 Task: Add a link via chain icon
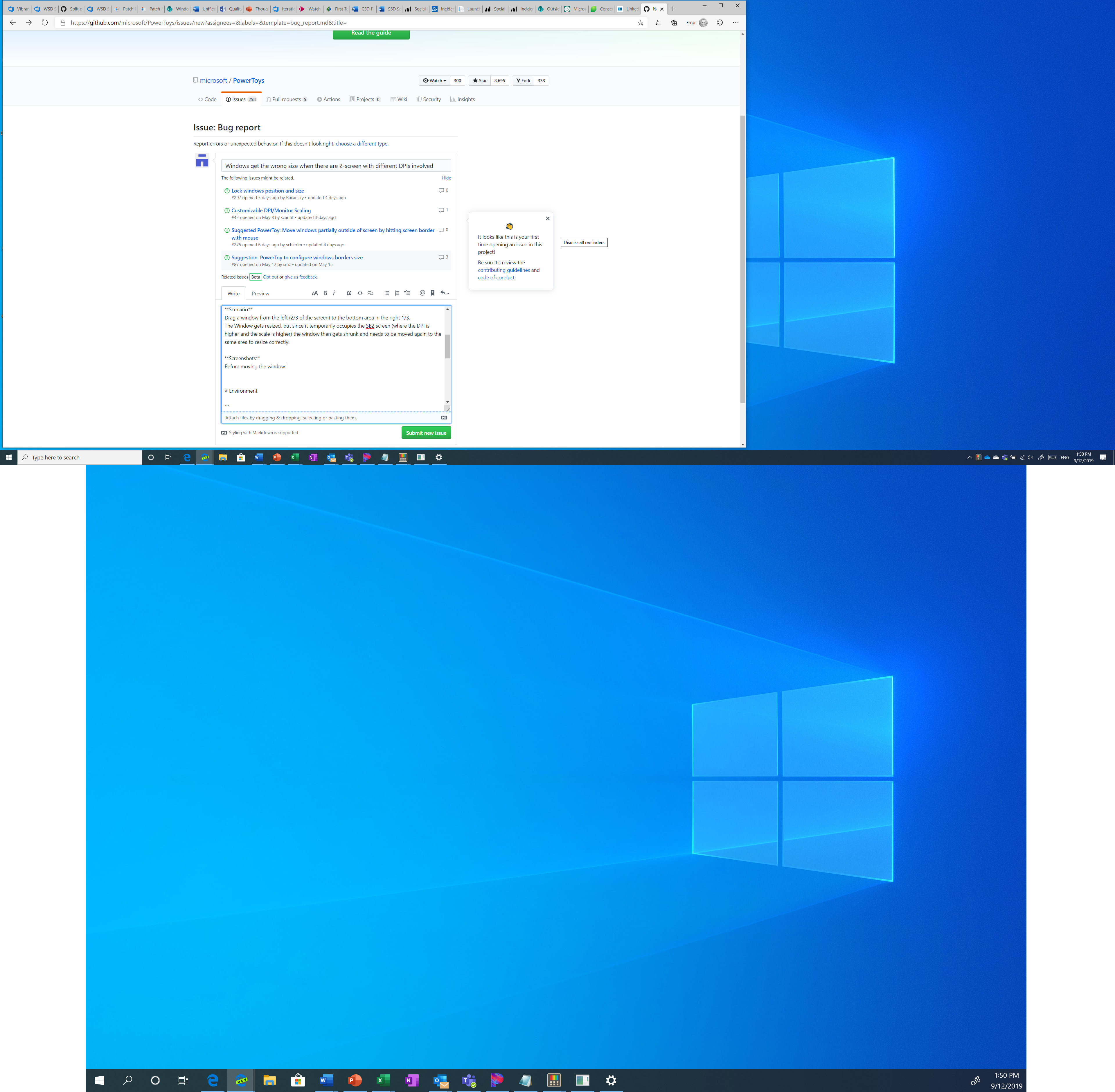coord(370,293)
